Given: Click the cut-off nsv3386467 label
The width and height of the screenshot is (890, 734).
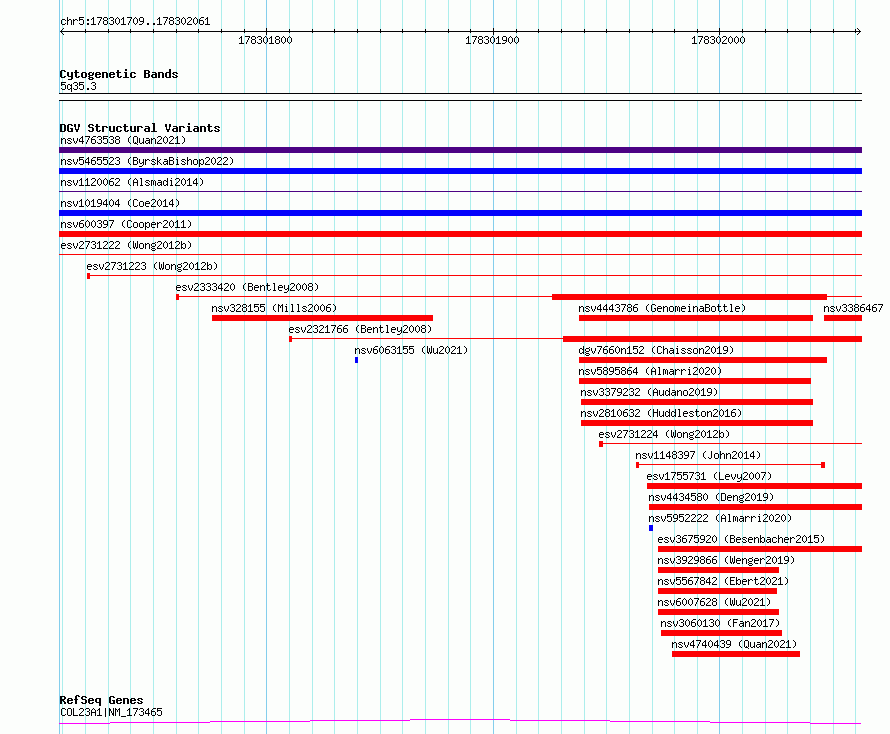Looking at the screenshot, I should [x=853, y=308].
